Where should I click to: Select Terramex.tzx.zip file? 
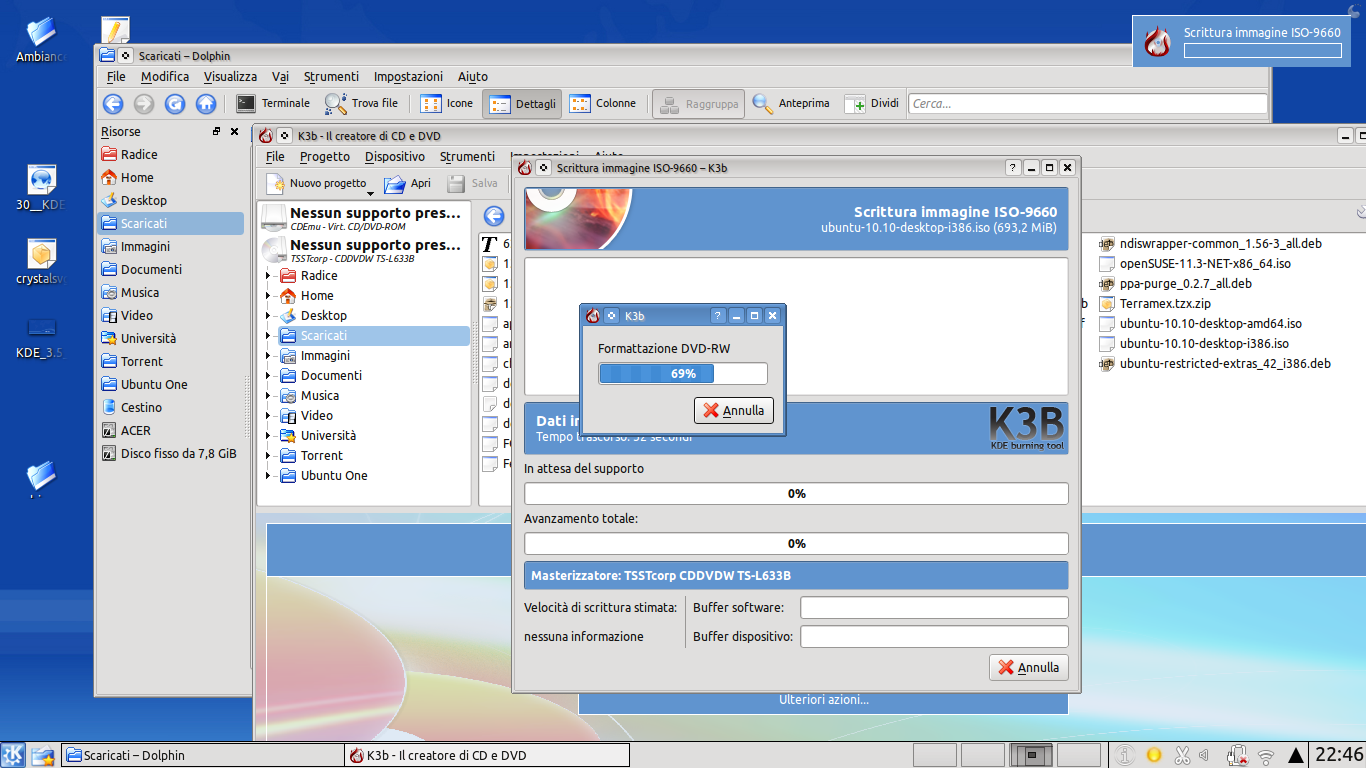click(1154, 304)
